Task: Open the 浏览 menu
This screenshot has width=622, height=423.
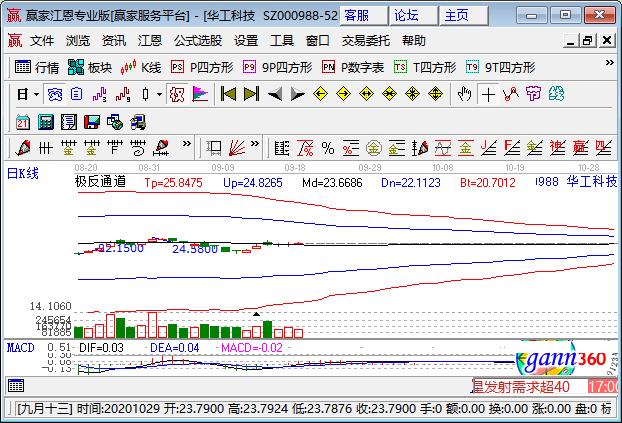Action: tap(78, 40)
